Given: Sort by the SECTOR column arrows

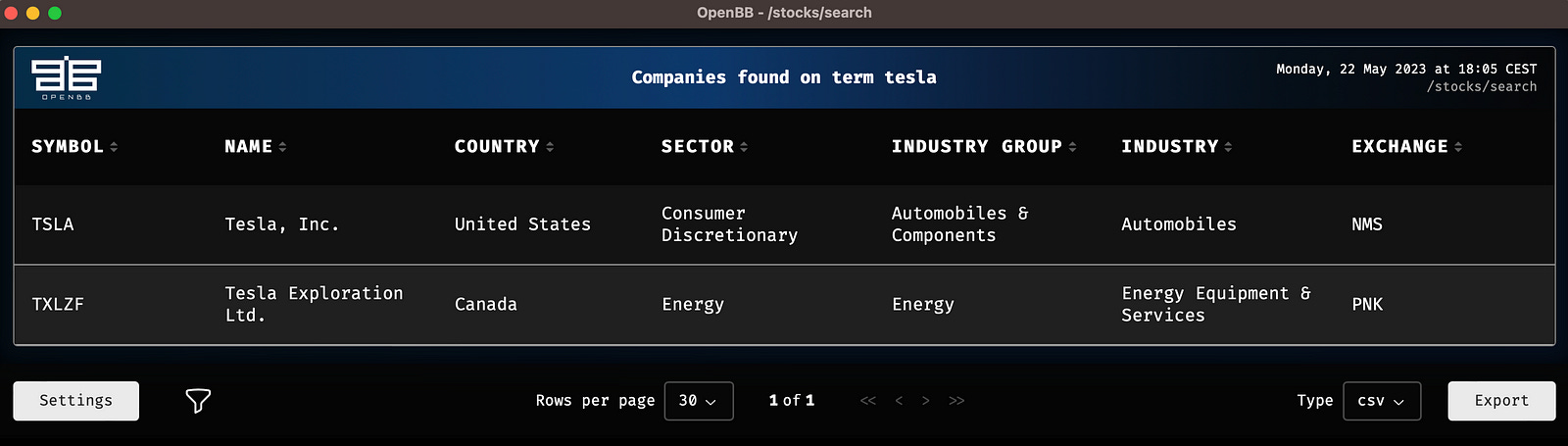Looking at the screenshot, I should point(744,147).
